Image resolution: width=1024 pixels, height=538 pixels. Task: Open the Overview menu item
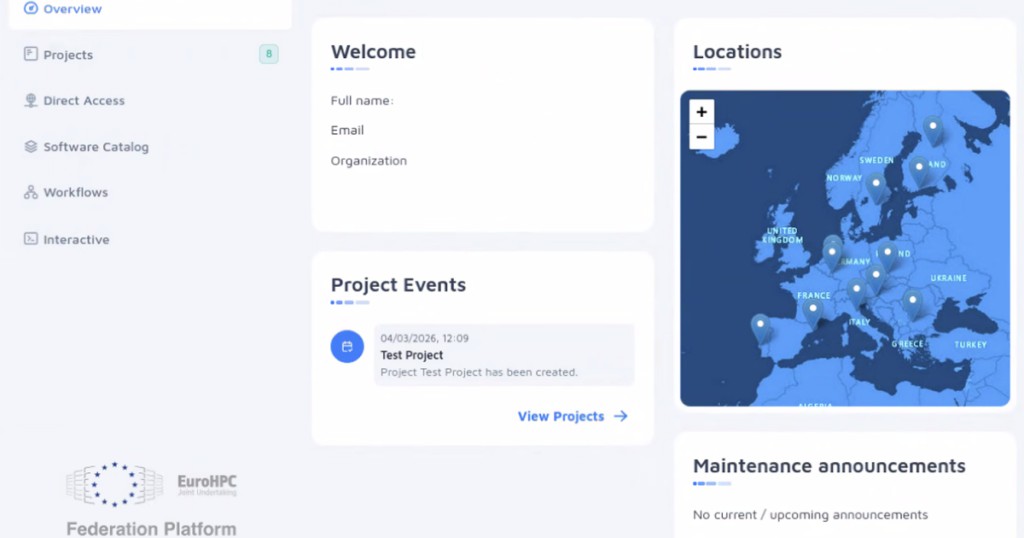pos(72,9)
